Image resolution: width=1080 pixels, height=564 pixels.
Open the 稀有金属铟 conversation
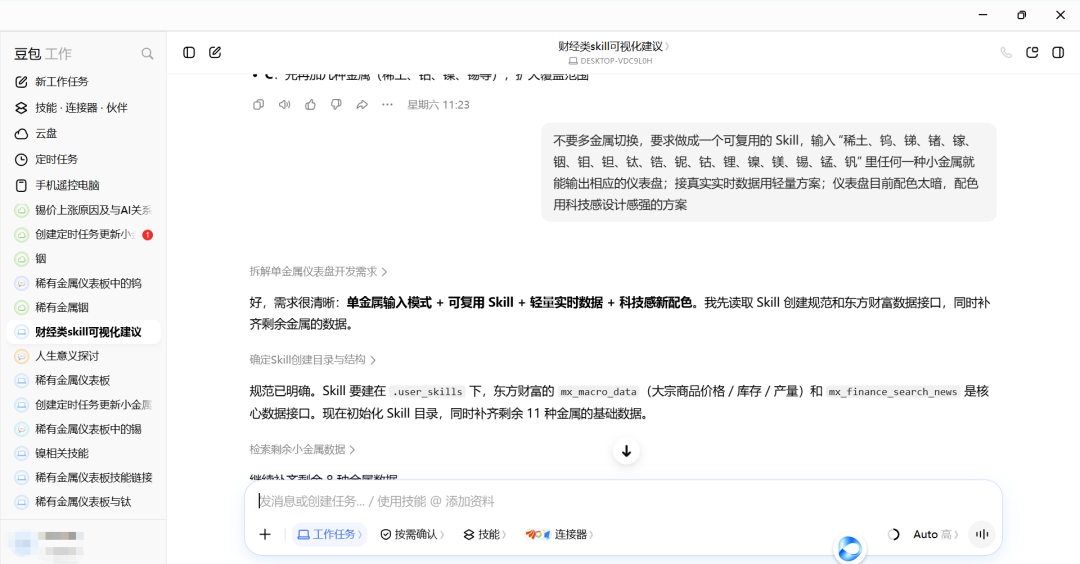click(83, 307)
